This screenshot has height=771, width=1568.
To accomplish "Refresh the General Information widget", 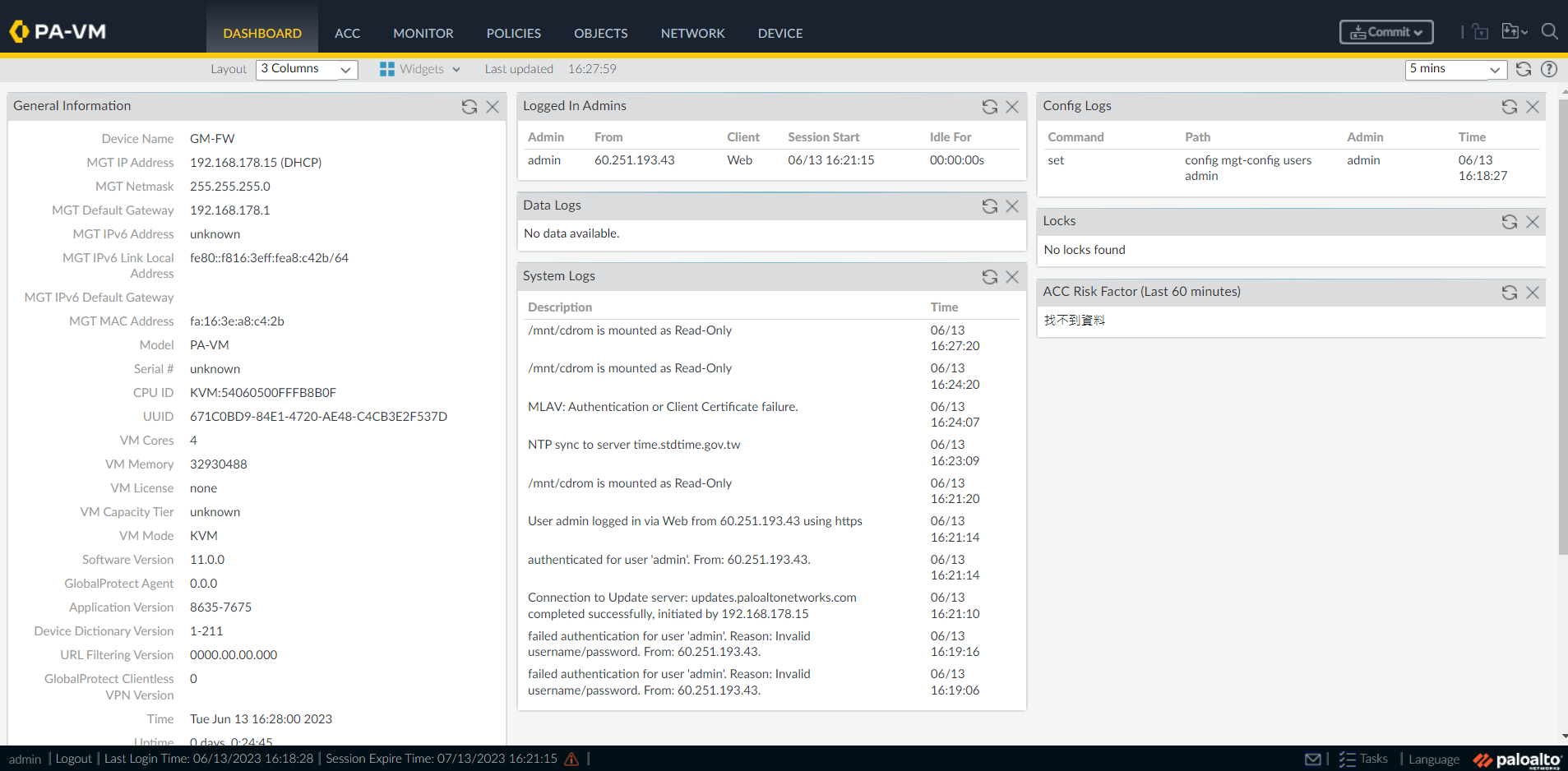I will point(469,107).
